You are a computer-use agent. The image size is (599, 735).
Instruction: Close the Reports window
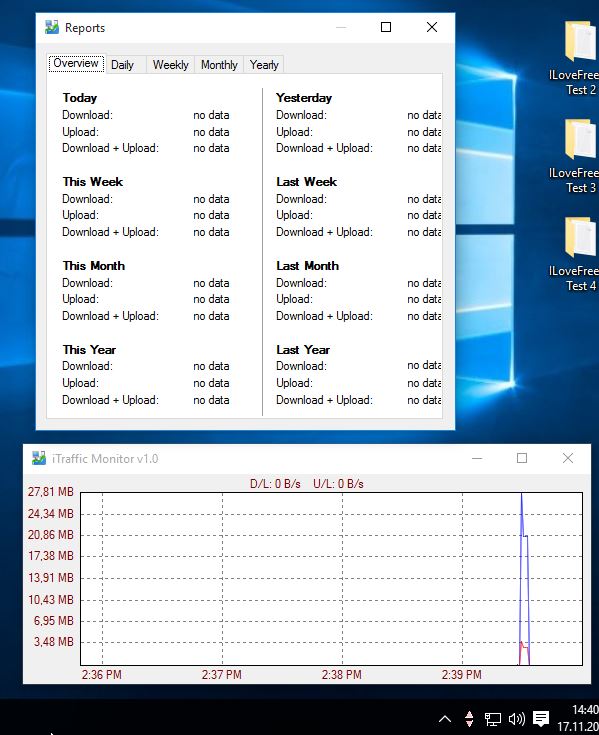pos(432,27)
